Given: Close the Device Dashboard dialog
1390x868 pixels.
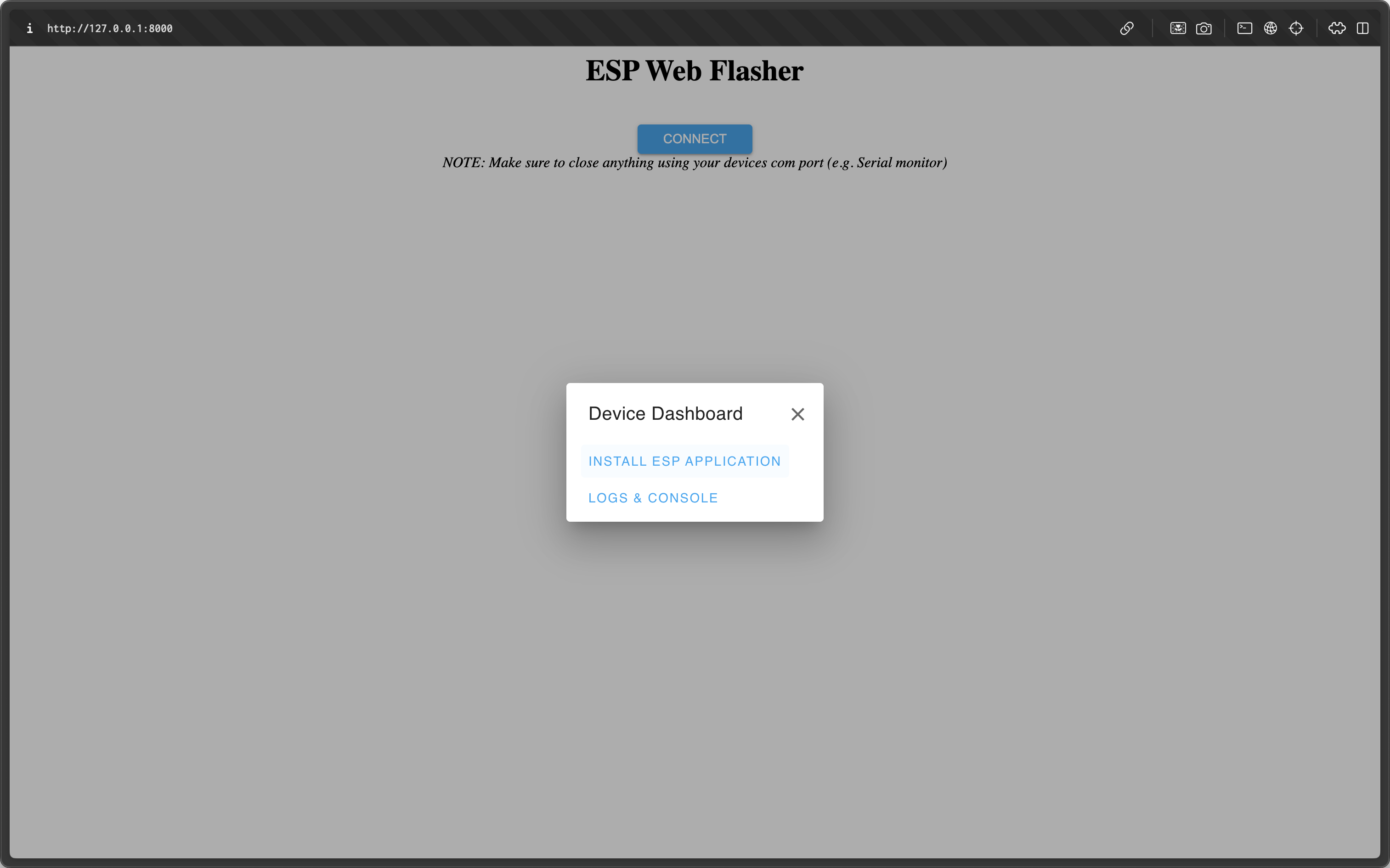Looking at the screenshot, I should click(x=797, y=414).
